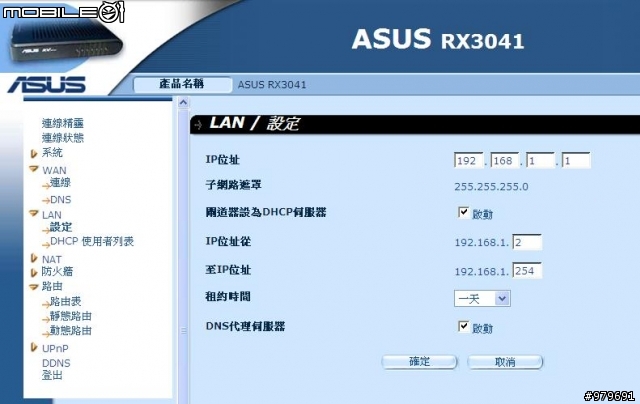Open the WAN 連線 page

point(60,182)
